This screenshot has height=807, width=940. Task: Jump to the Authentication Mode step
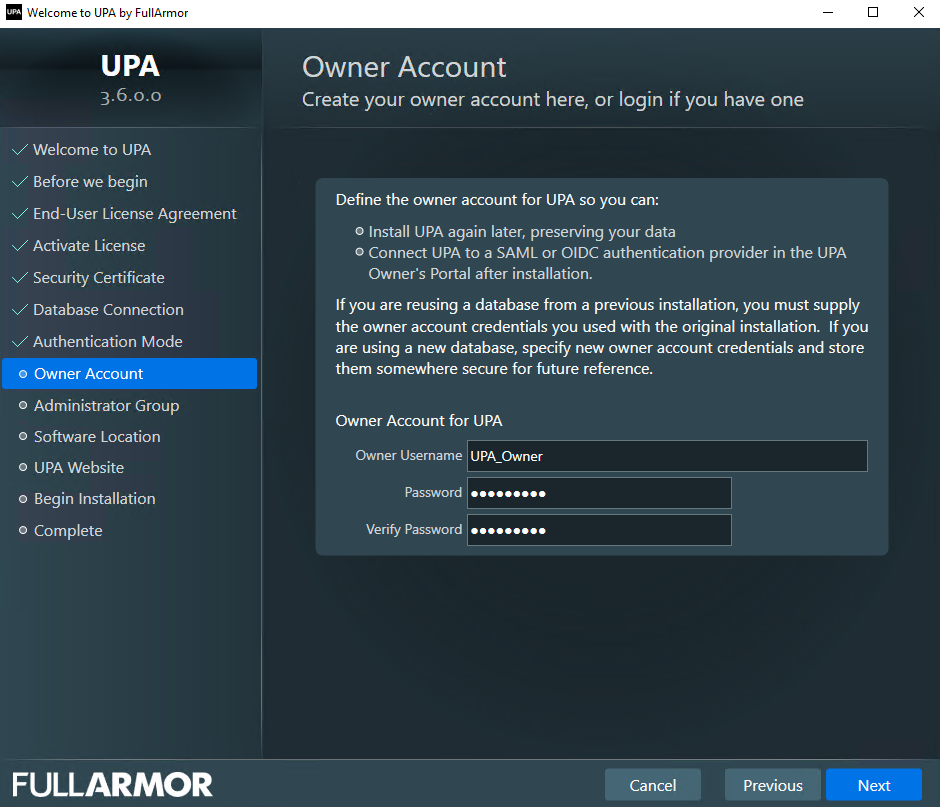pyautogui.click(x=107, y=342)
